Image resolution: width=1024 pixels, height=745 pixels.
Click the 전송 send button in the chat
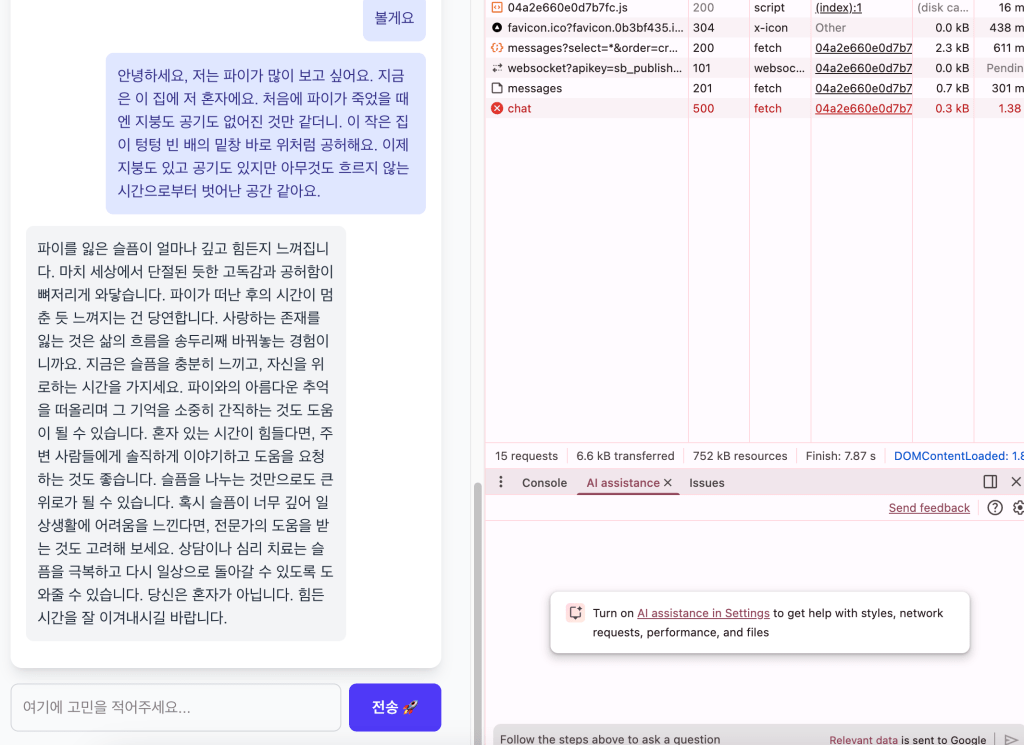395,707
